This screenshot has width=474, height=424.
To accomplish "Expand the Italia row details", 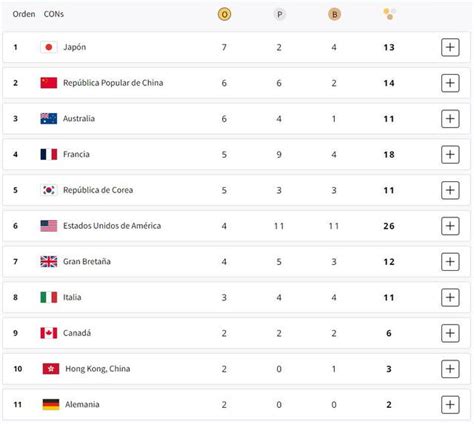I will click(x=450, y=297).
